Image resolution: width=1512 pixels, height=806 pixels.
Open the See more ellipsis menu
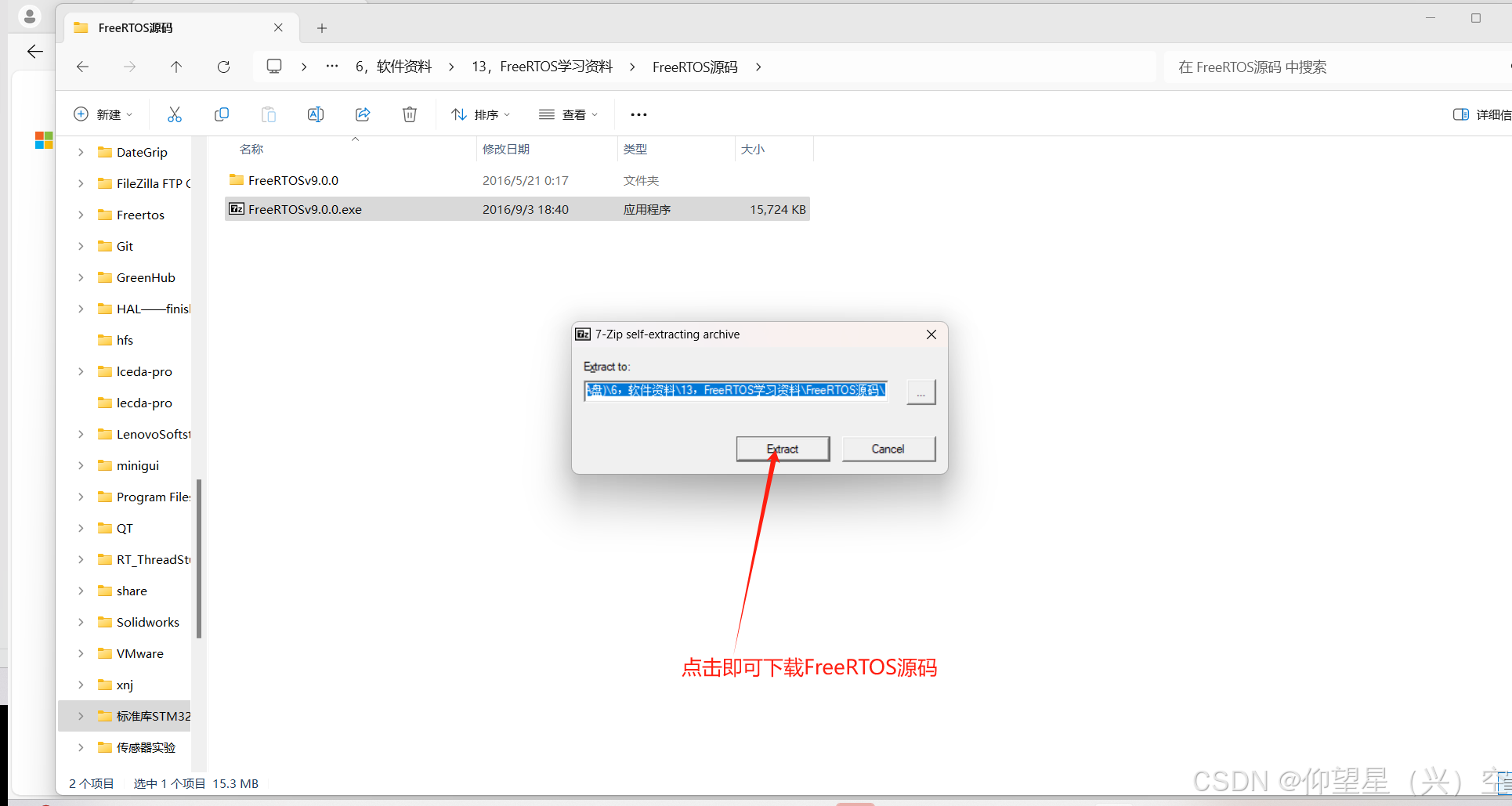(x=639, y=114)
